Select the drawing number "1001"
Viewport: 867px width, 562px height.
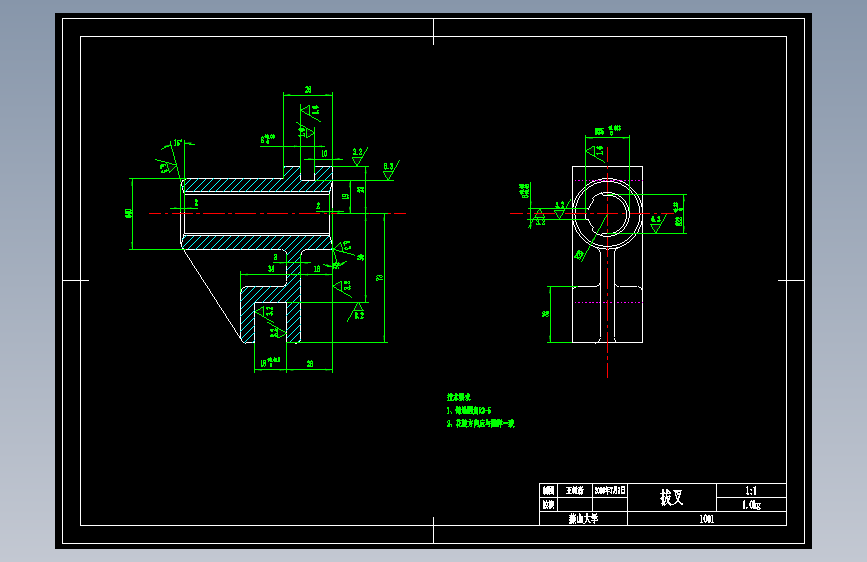(x=707, y=519)
